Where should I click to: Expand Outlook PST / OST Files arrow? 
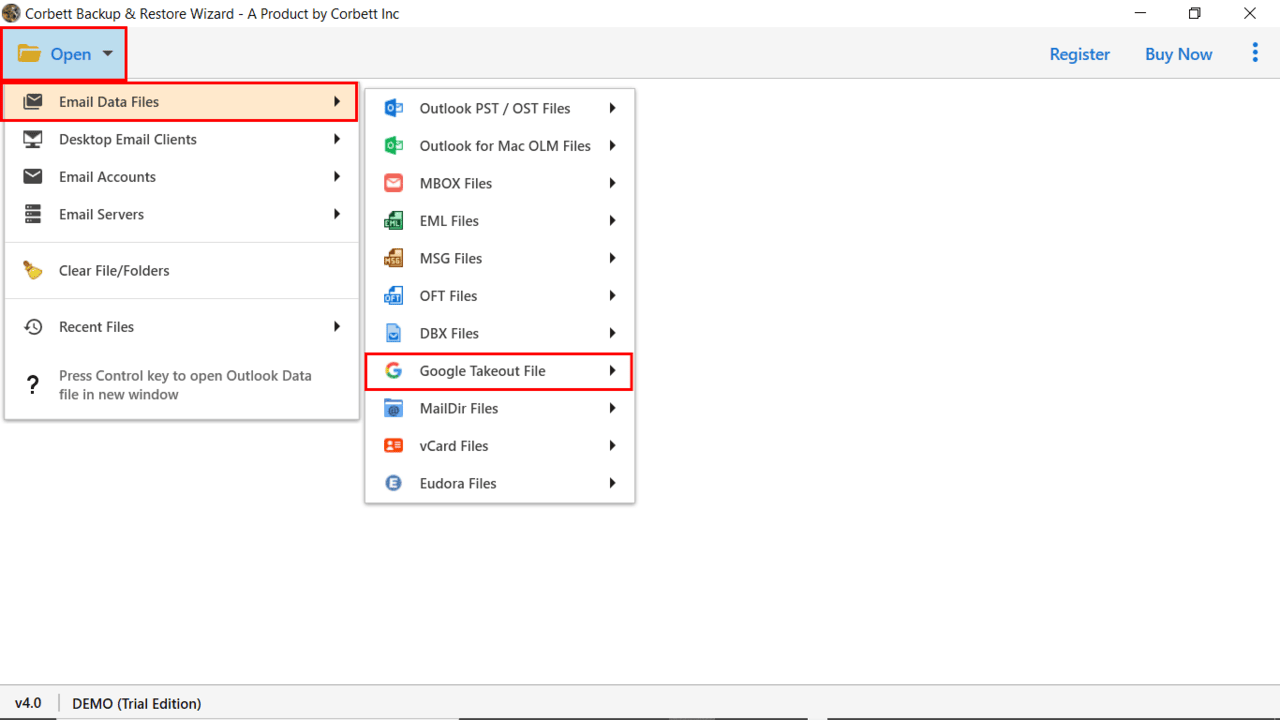click(612, 108)
